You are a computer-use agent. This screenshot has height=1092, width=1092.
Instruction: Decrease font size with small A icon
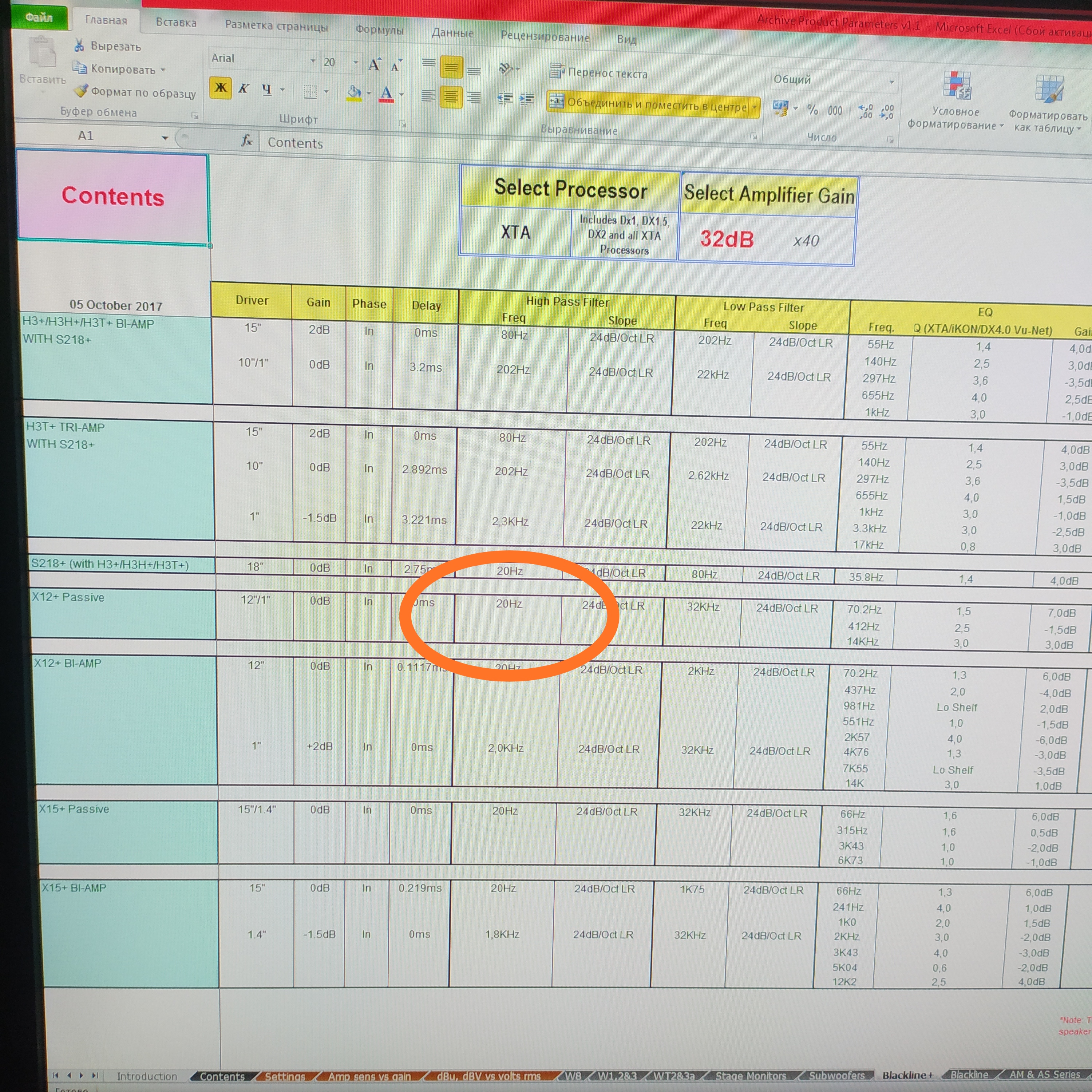pyautogui.click(x=396, y=66)
